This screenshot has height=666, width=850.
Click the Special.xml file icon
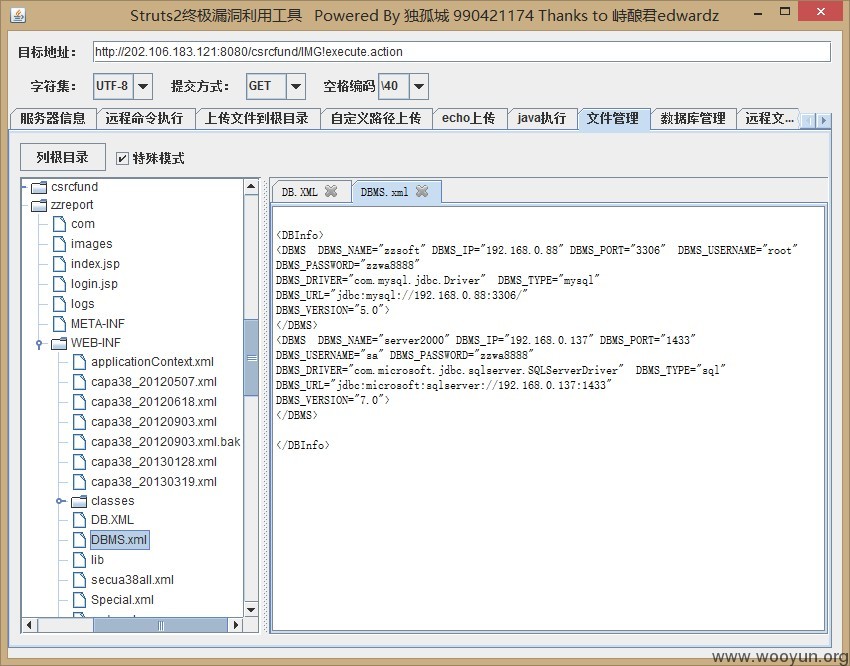coord(79,600)
